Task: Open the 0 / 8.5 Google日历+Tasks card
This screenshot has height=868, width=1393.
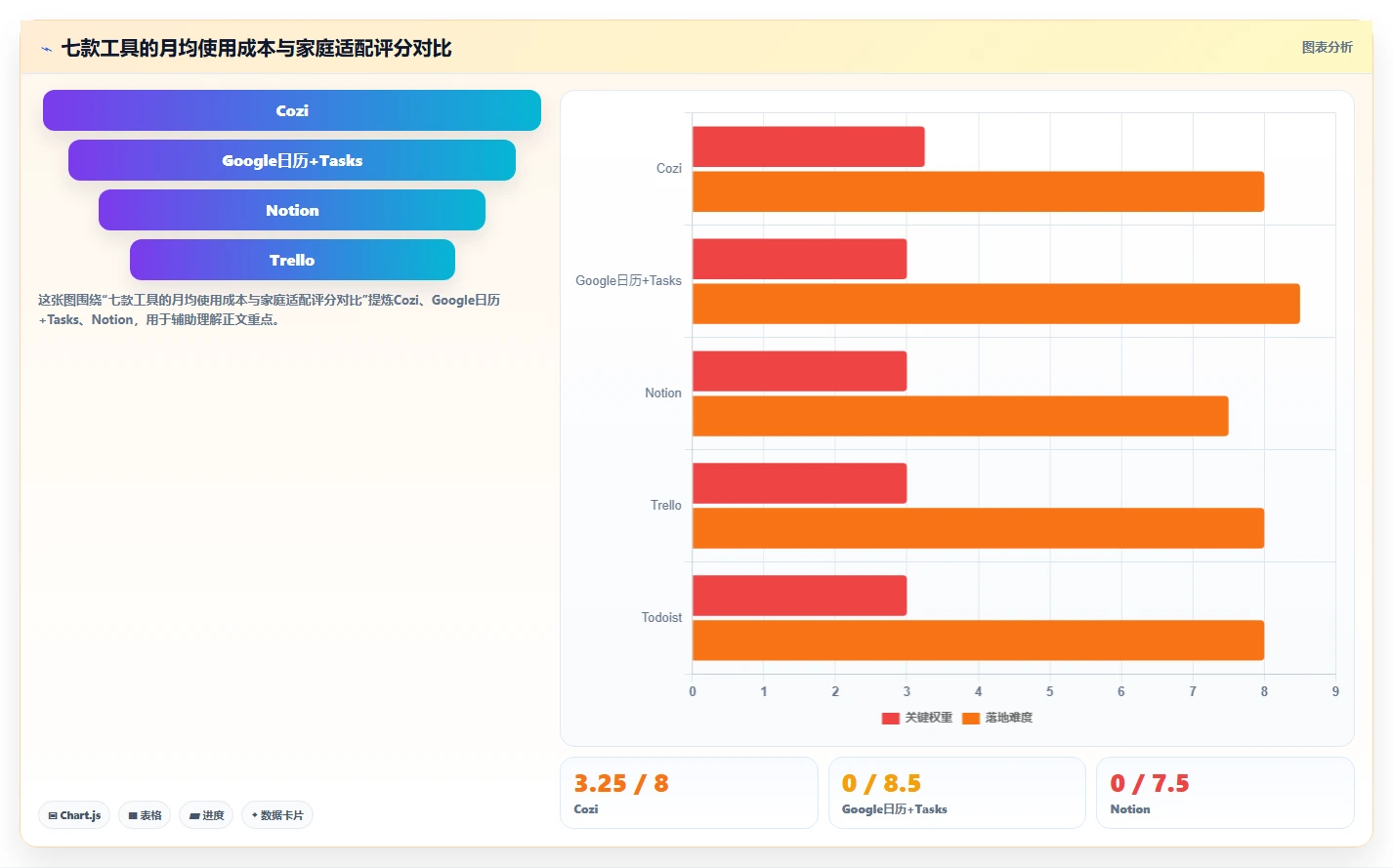Action: click(x=956, y=793)
